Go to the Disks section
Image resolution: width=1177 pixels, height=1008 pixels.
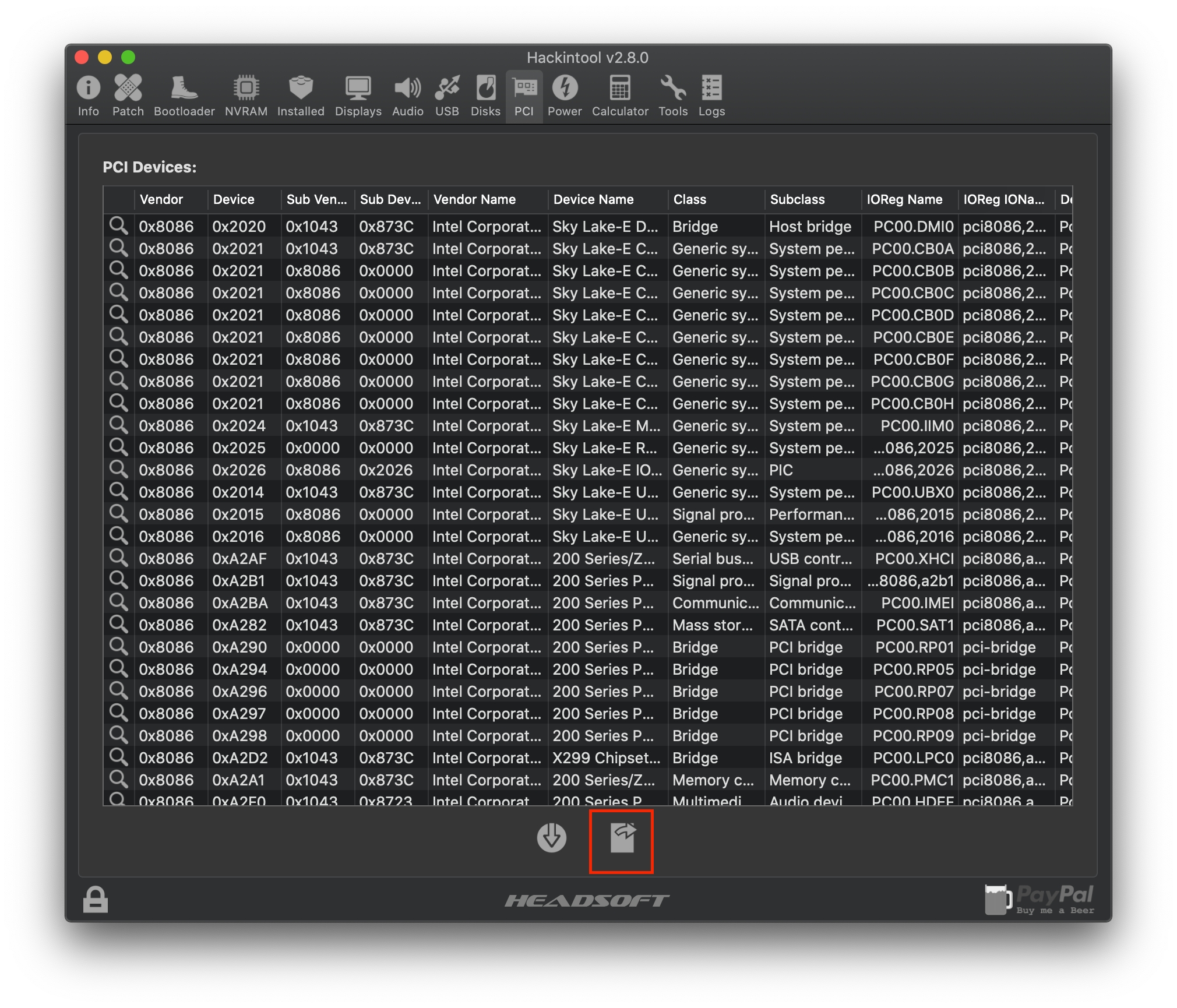(485, 96)
